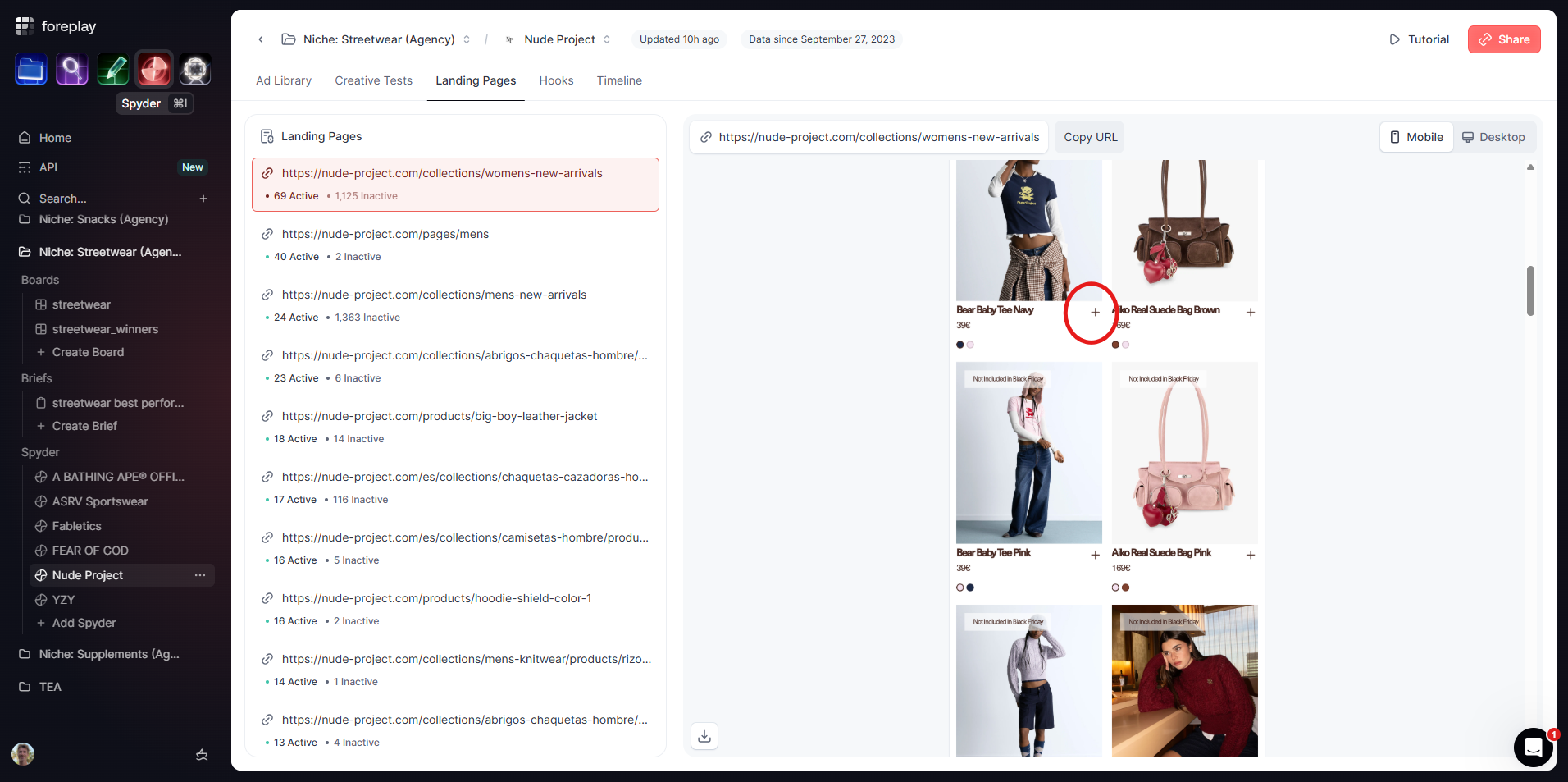Select brown color swatch under Aiko Bag Brown

[x=1115, y=345]
